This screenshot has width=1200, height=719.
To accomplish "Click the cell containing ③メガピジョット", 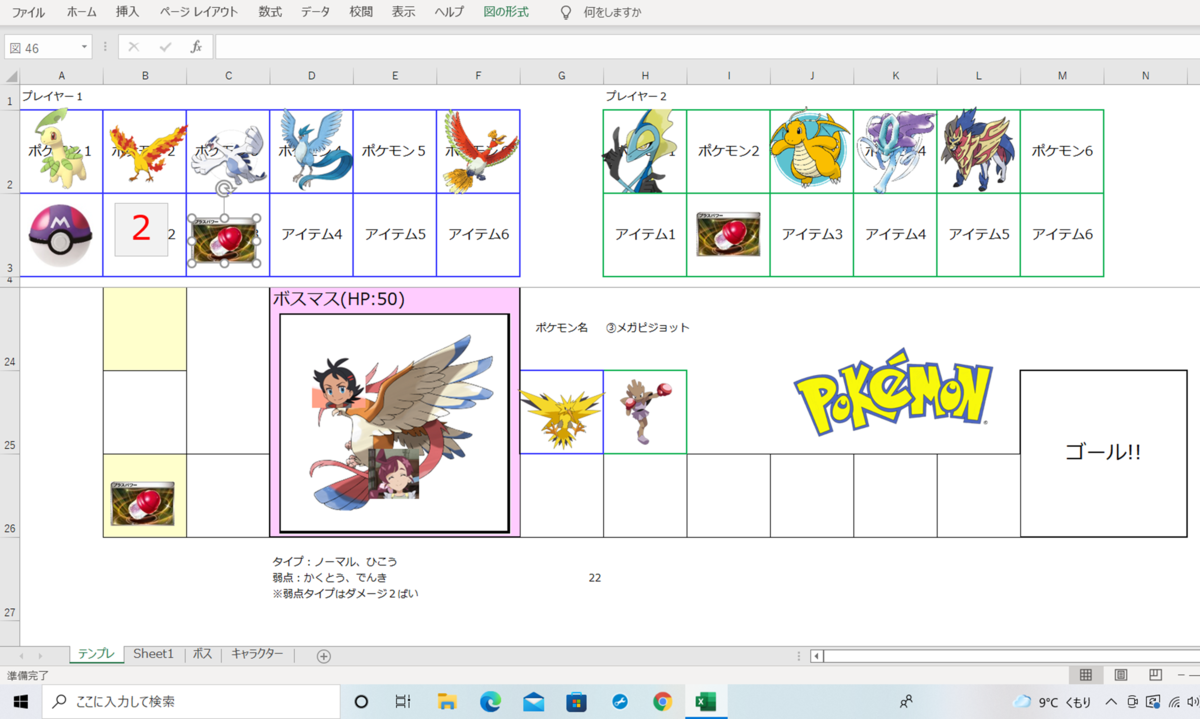I will click(x=648, y=328).
